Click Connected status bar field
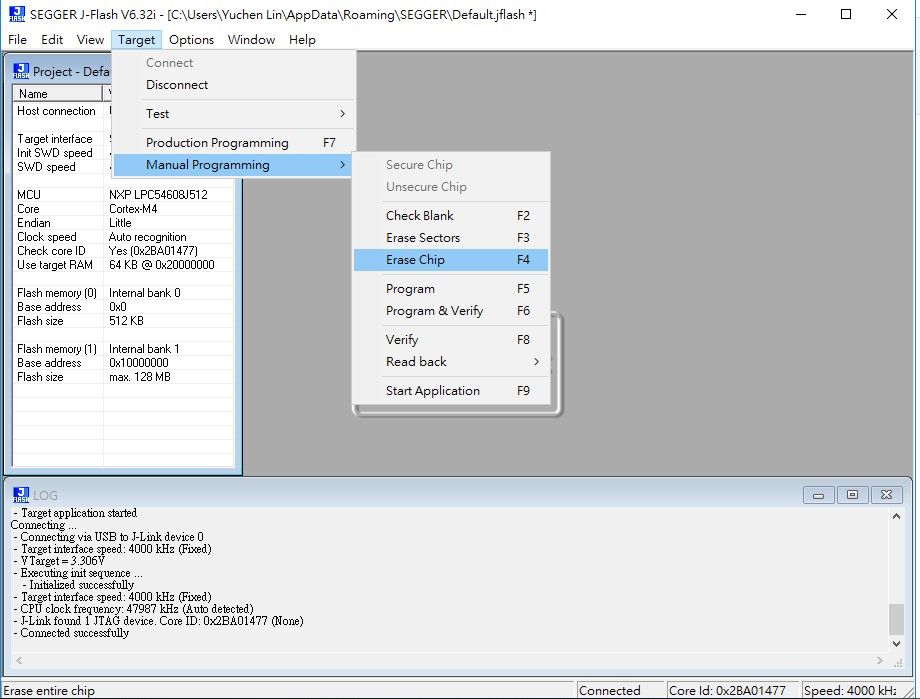Screen dimensions: 920x699 620,690
